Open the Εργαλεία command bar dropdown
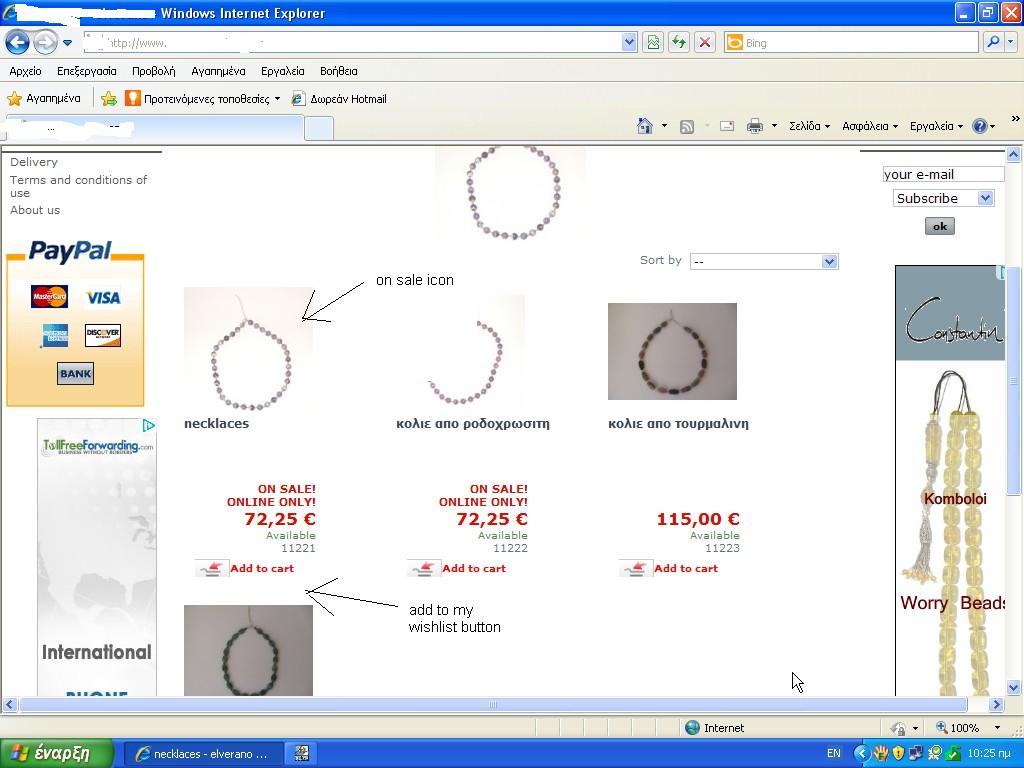 coord(936,126)
